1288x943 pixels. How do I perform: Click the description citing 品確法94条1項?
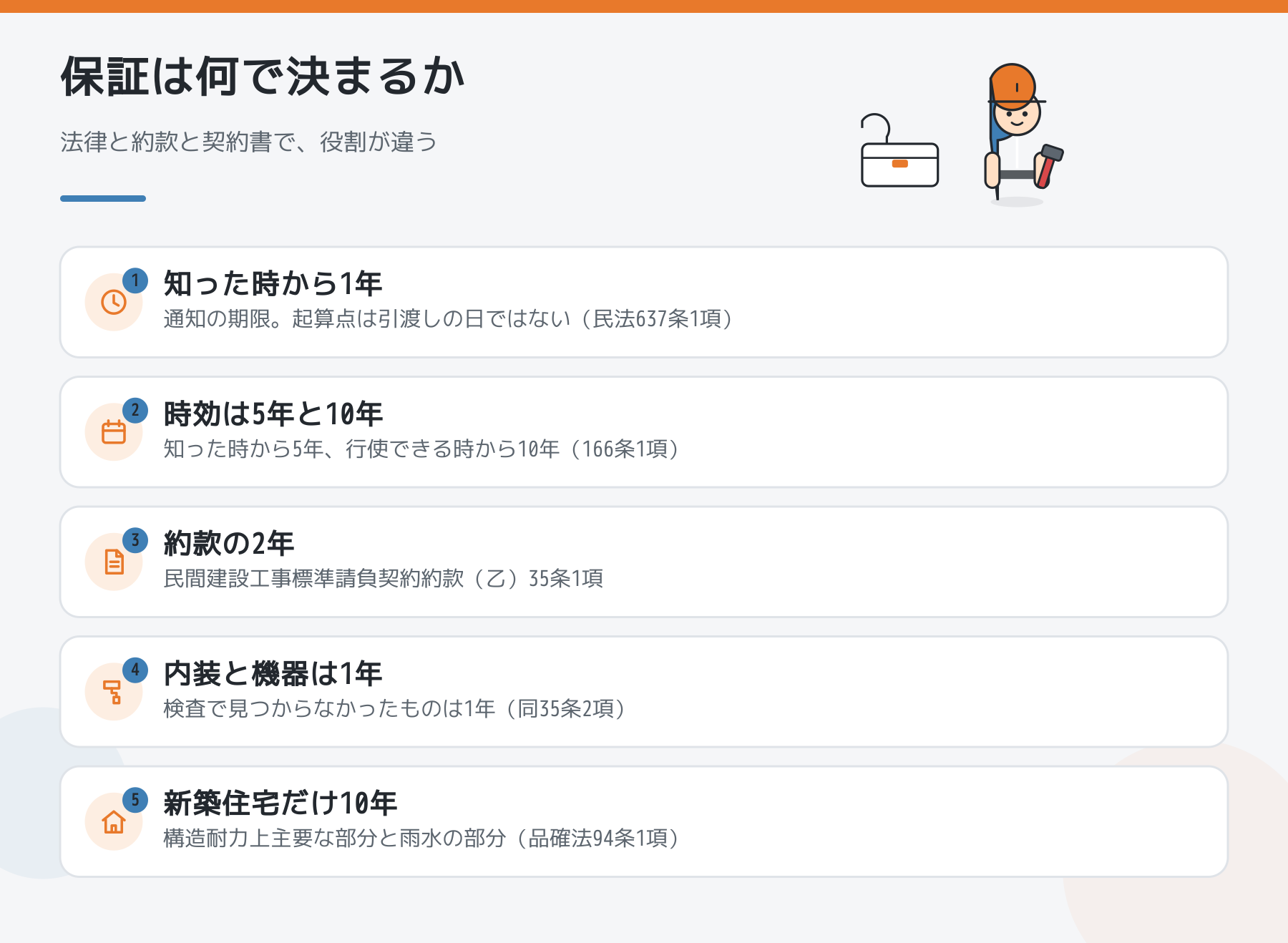click(x=421, y=838)
